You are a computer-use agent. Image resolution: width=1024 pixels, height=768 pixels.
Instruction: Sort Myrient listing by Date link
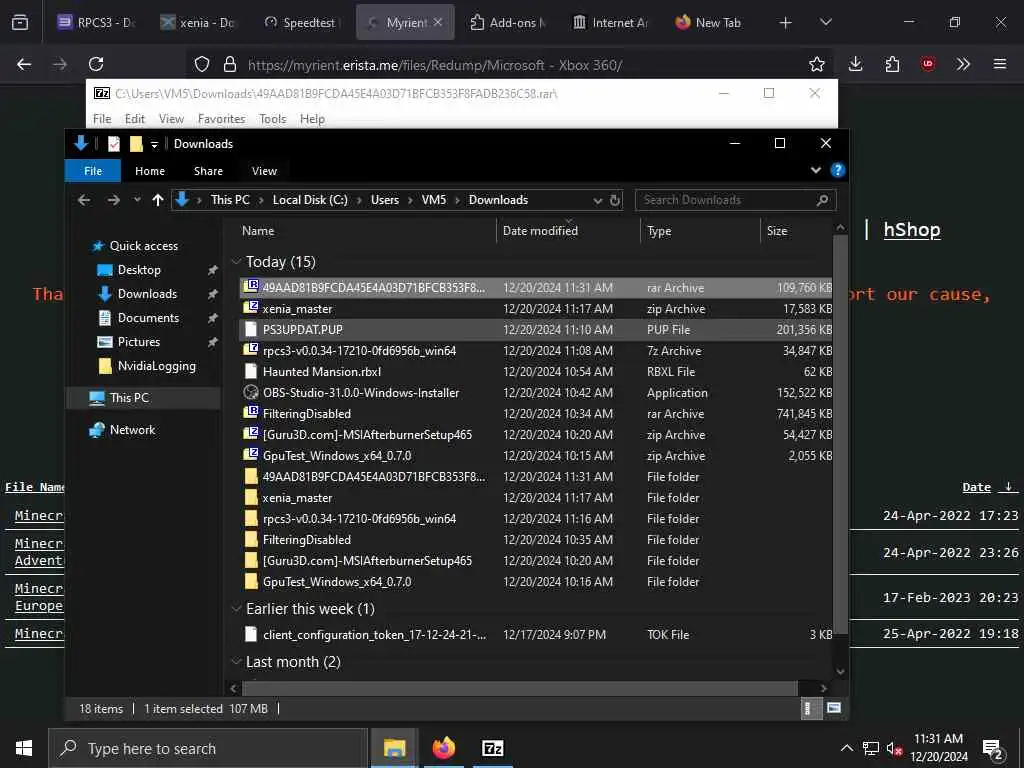pyautogui.click(x=976, y=487)
